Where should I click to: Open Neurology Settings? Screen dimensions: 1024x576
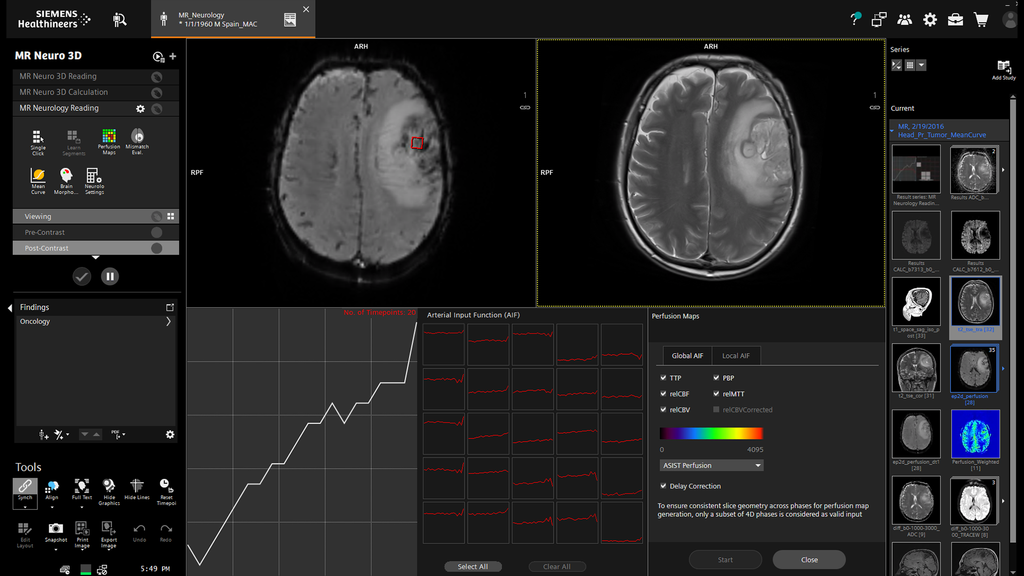94,176
